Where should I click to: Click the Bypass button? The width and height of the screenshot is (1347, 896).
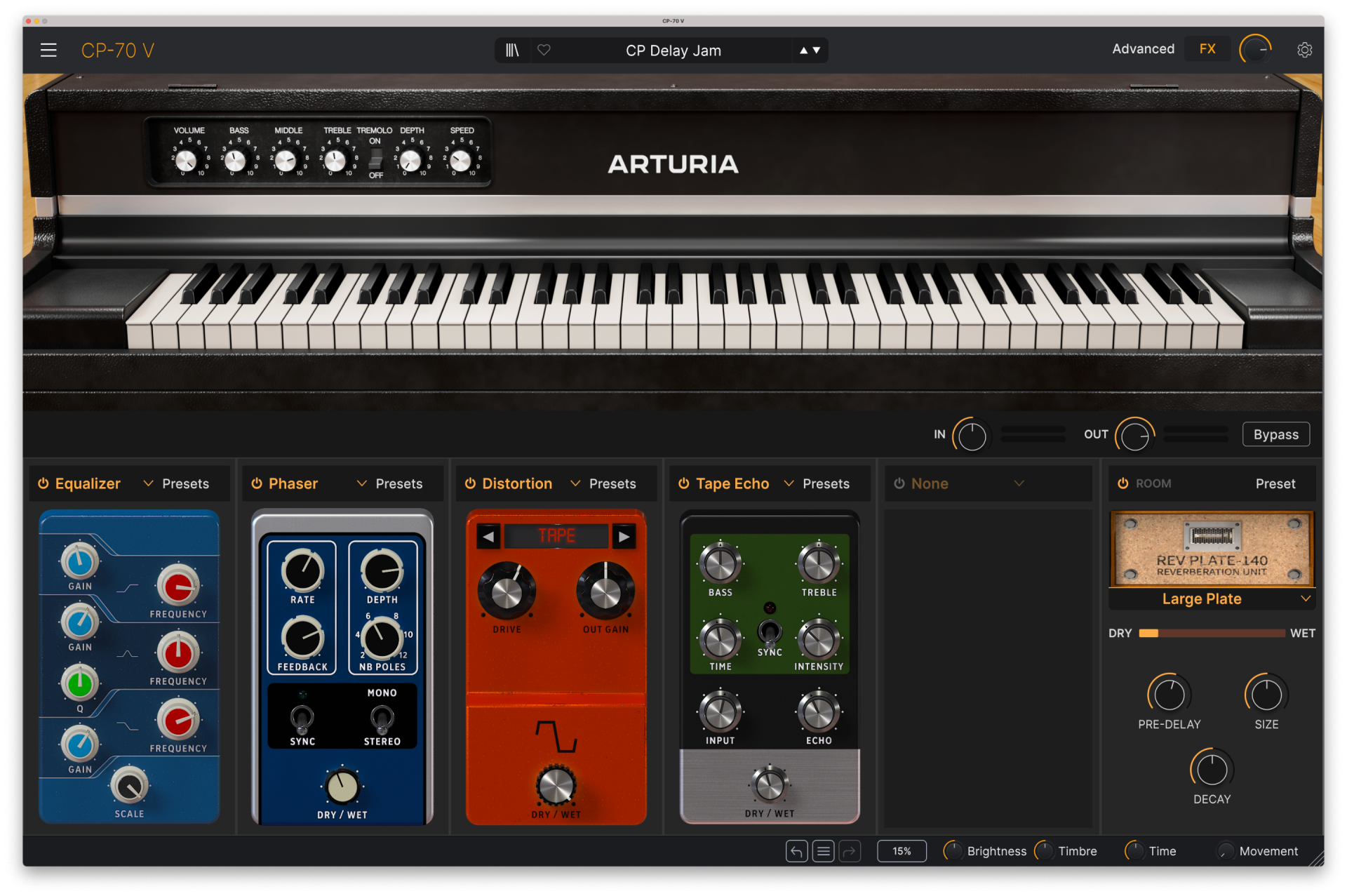(x=1275, y=434)
